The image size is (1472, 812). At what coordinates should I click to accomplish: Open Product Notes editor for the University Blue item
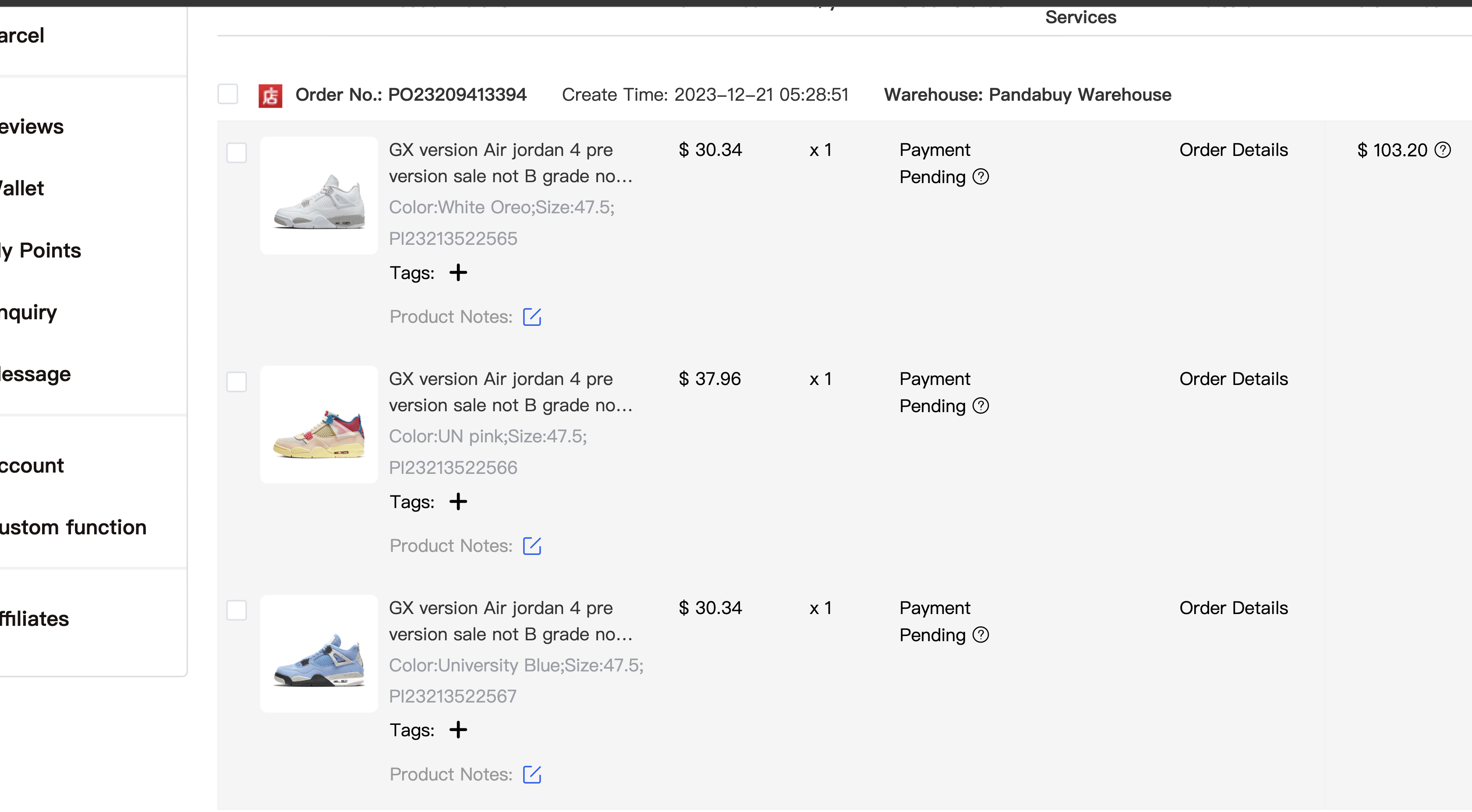tap(532, 775)
